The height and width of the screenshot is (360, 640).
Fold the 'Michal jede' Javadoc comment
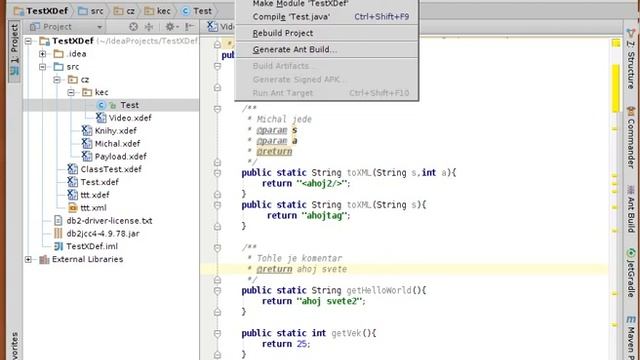tap(217, 109)
